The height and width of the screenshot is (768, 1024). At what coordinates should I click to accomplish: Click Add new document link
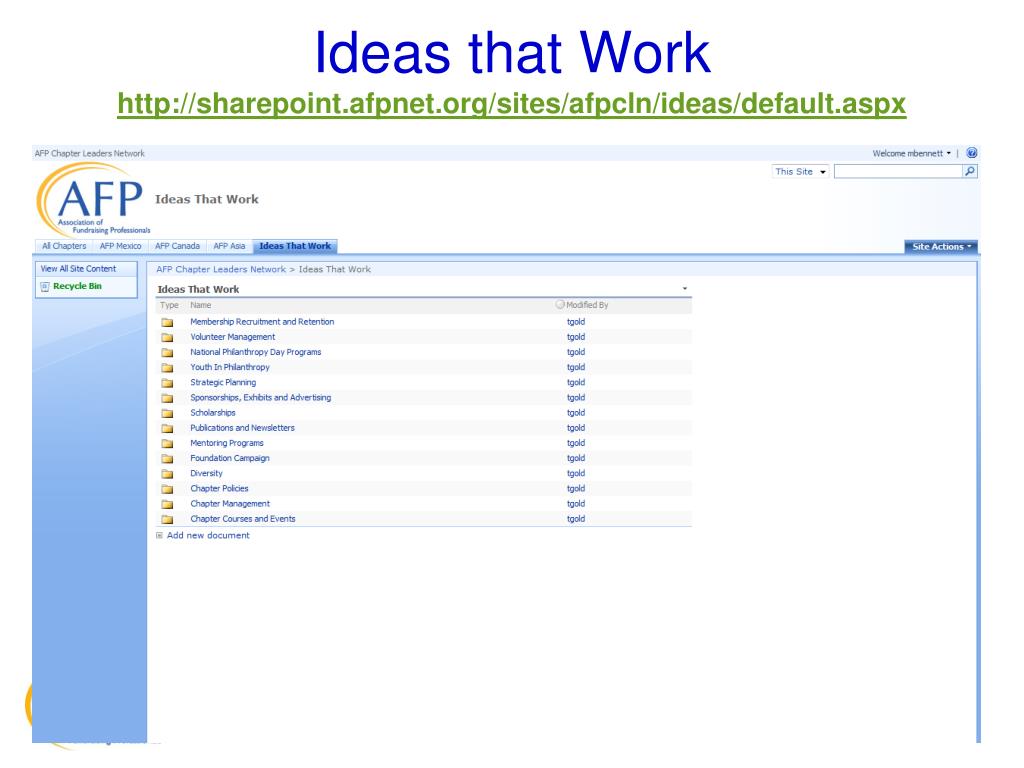(208, 536)
